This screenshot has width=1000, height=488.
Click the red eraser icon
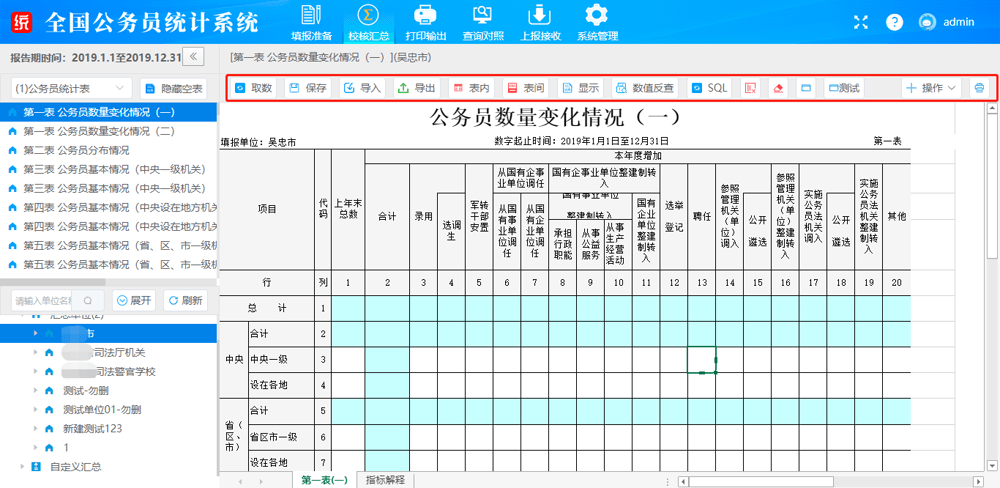click(x=777, y=88)
